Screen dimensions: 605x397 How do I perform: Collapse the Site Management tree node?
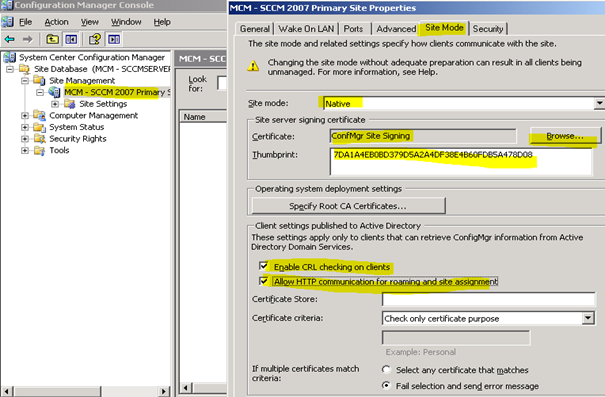(25, 81)
